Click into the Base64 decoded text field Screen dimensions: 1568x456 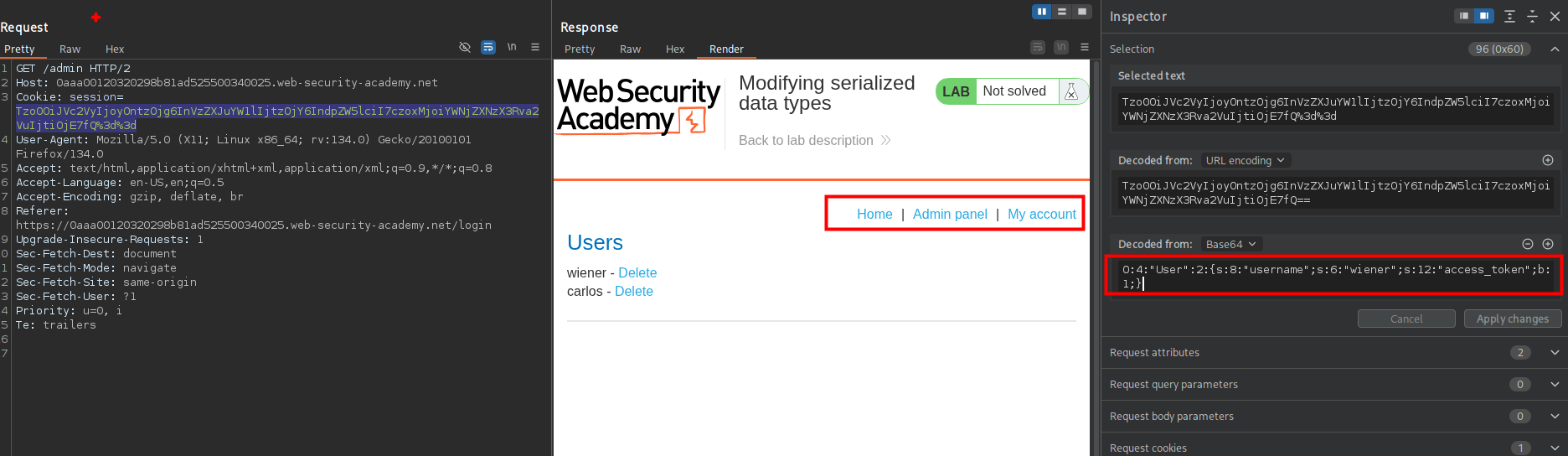(x=1335, y=277)
